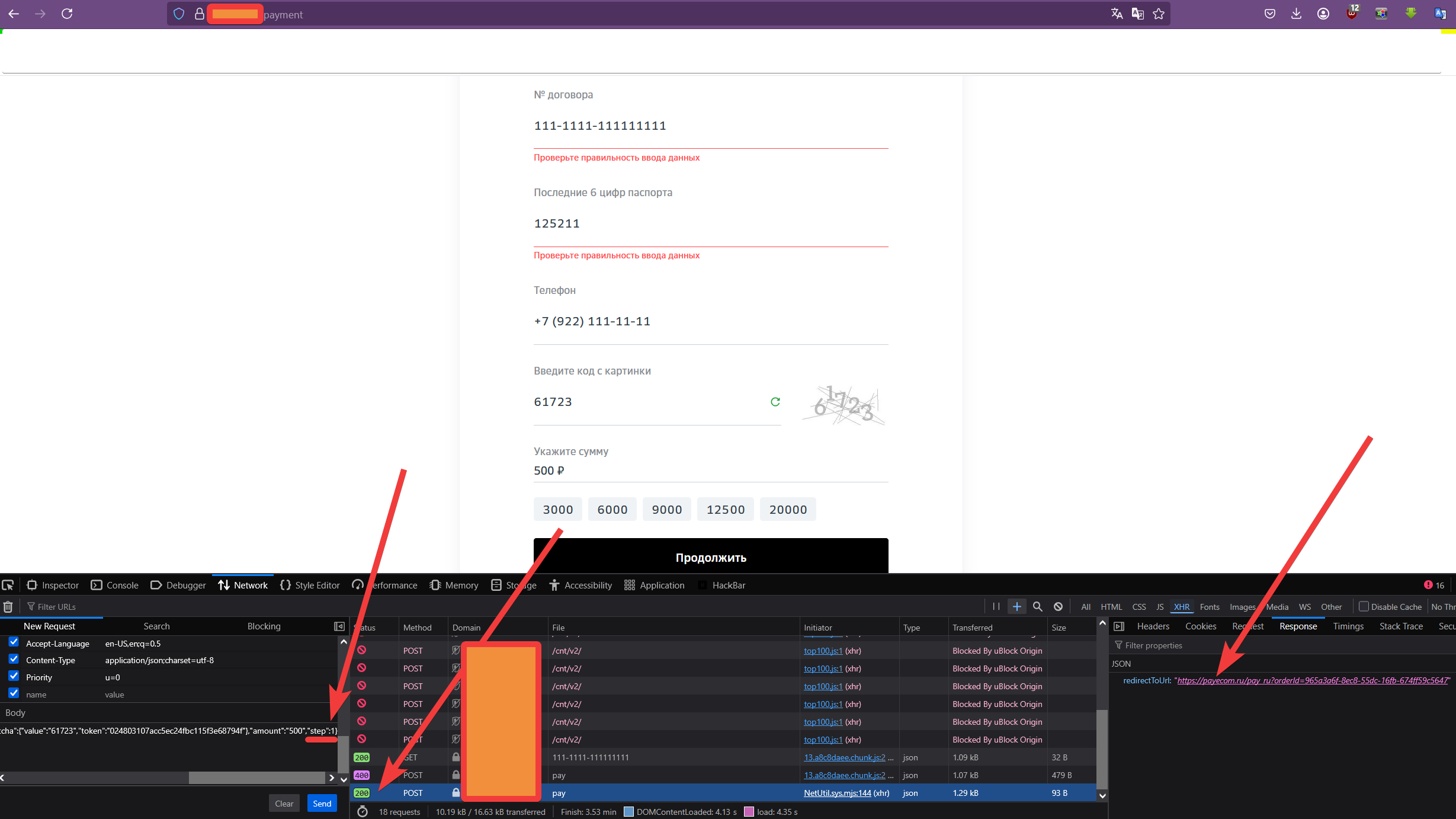Viewport: 1456px width, 819px height.
Task: Click the captcha refresh icon
Action: (x=775, y=402)
